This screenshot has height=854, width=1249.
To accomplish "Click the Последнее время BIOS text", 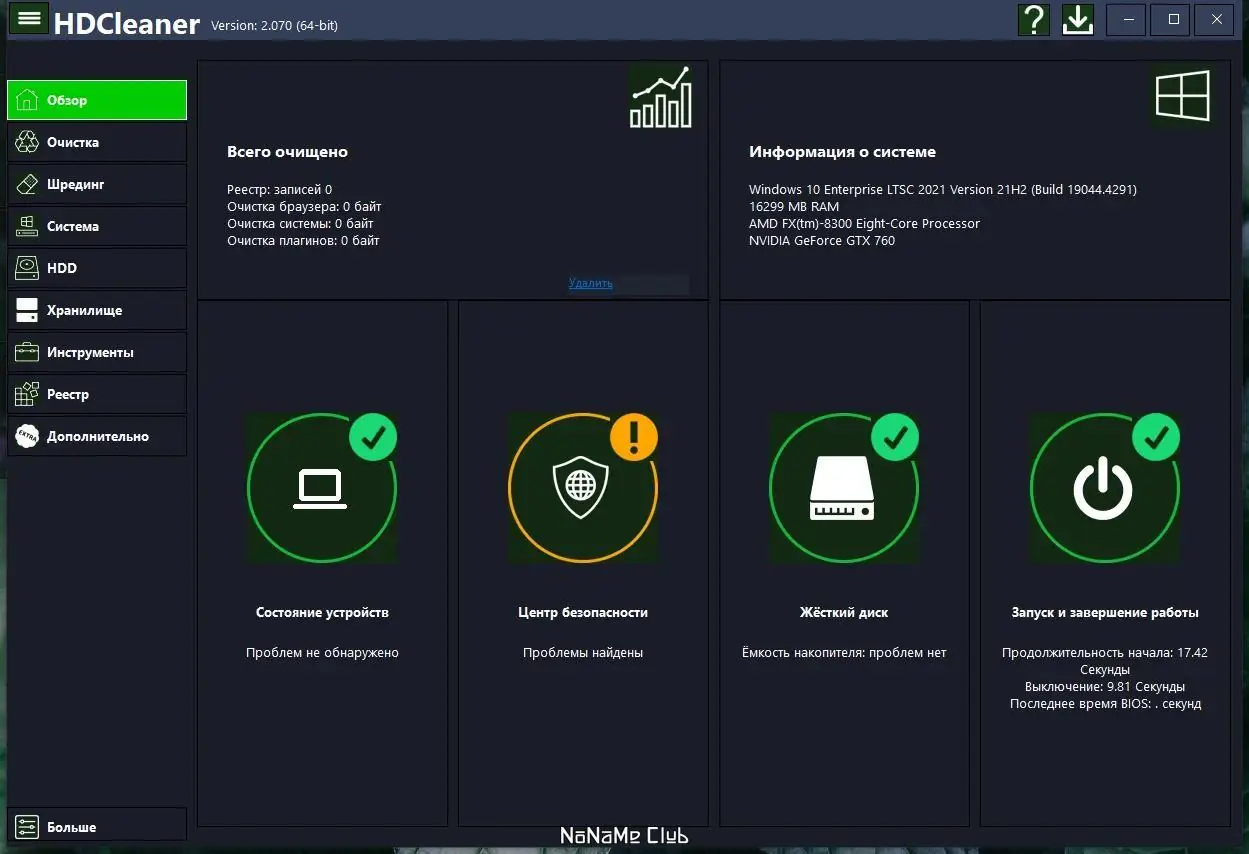I will [1105, 703].
